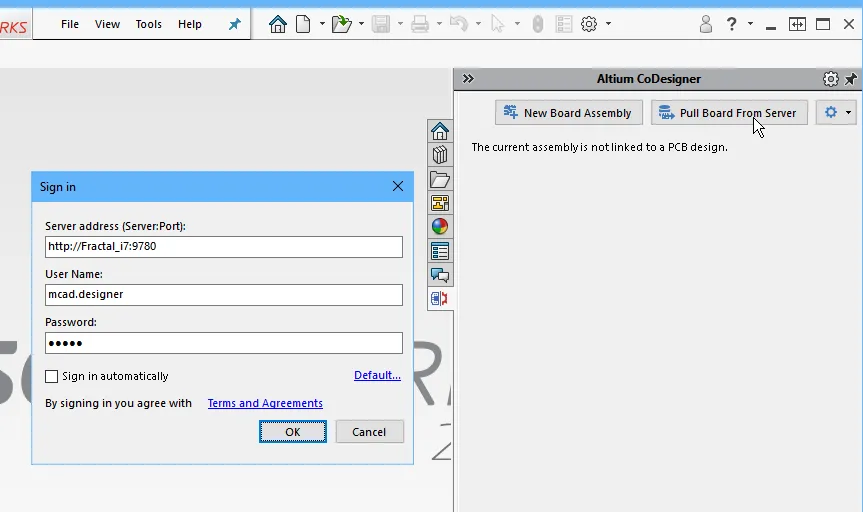Restore down the SOLIDWORKS window
The height and width of the screenshot is (512, 863).
(x=823, y=24)
